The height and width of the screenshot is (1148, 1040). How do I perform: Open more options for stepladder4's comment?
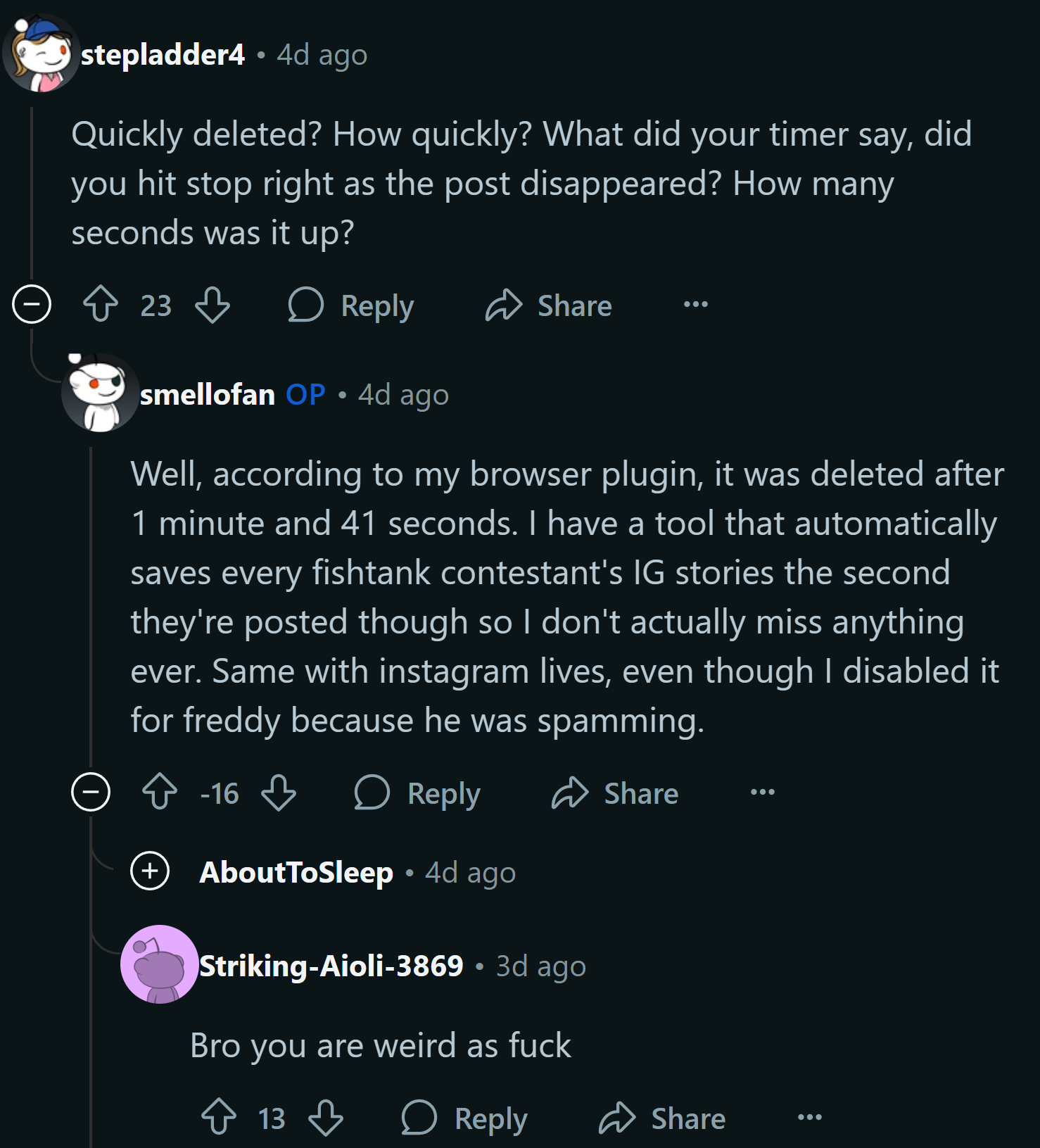696,305
